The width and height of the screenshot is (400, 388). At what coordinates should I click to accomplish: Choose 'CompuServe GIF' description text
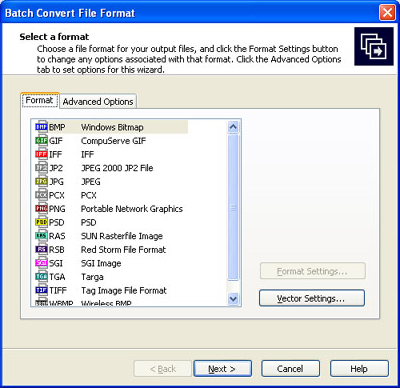click(114, 141)
